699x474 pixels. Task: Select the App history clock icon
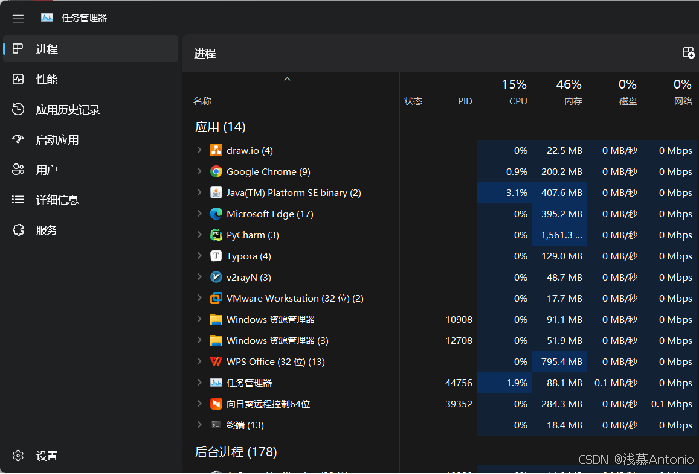[18, 109]
